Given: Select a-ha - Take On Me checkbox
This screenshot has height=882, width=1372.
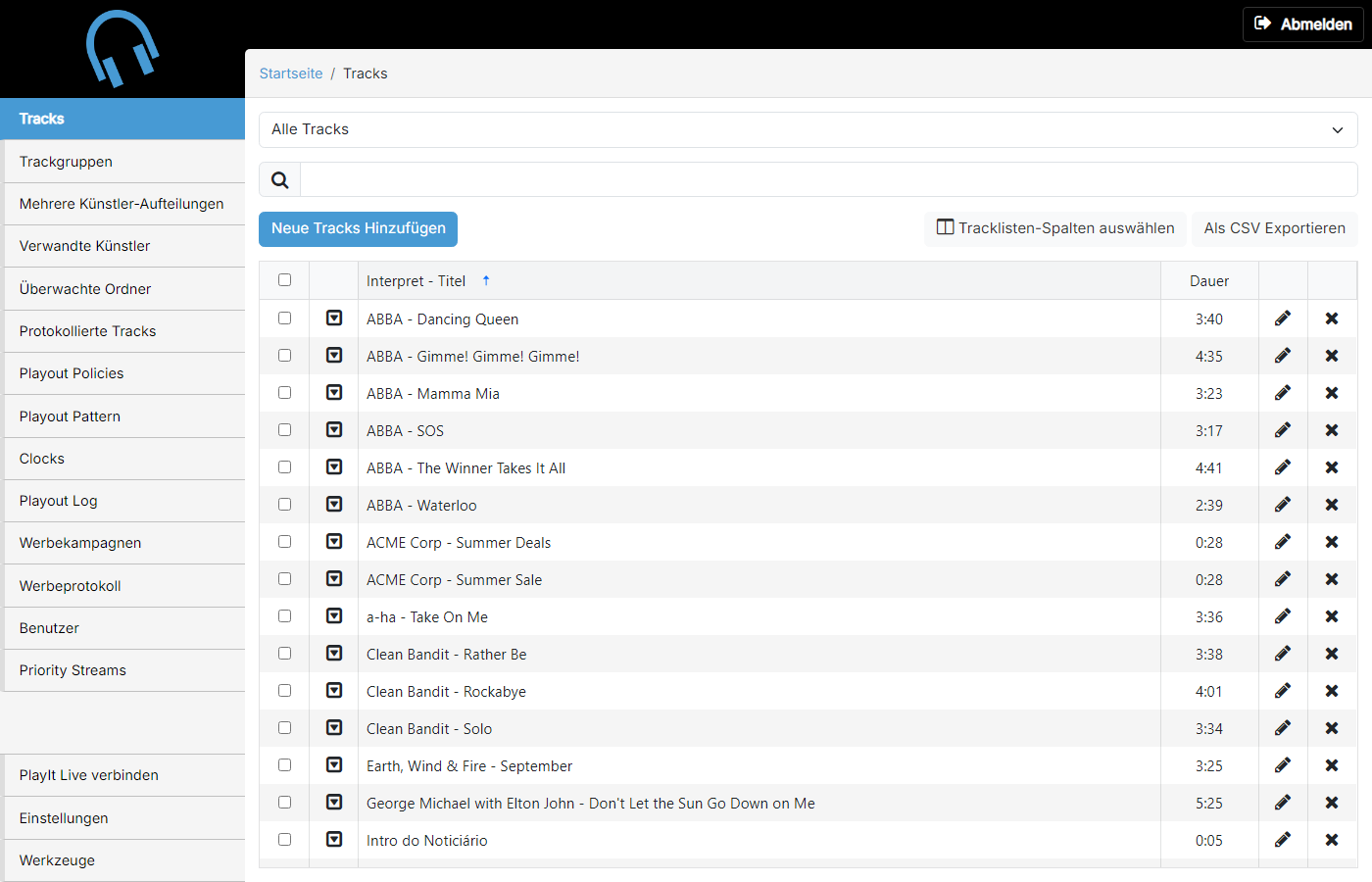Looking at the screenshot, I should tap(284, 615).
